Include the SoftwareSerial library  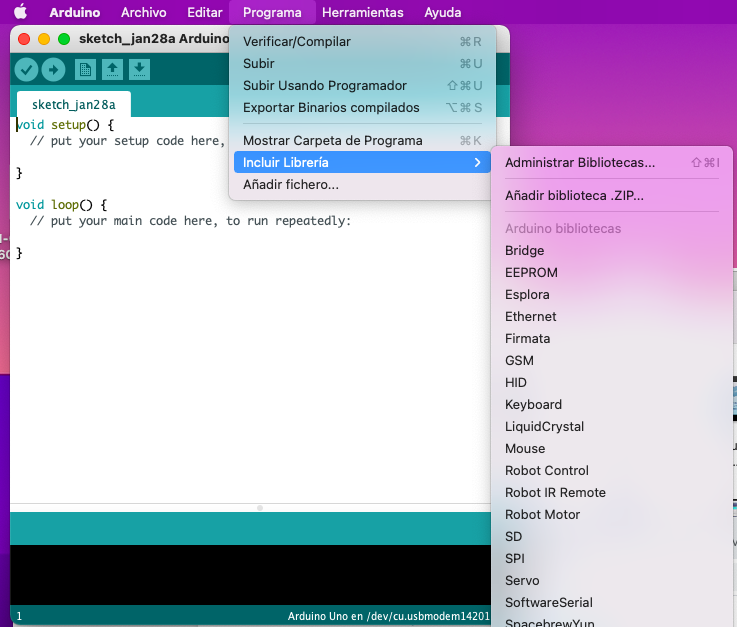[x=612, y=603]
